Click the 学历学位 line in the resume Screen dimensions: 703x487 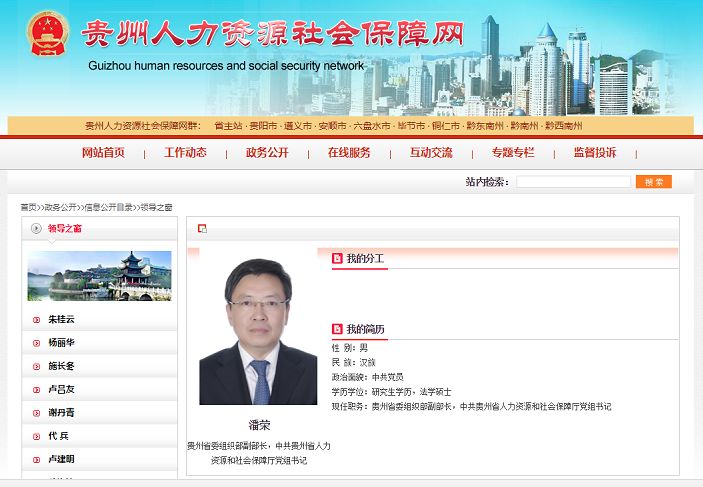pyautogui.click(x=391, y=392)
